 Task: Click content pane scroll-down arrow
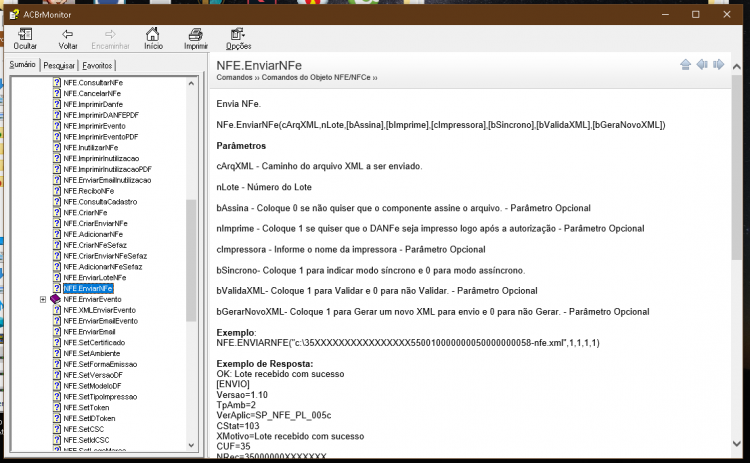coord(737,444)
